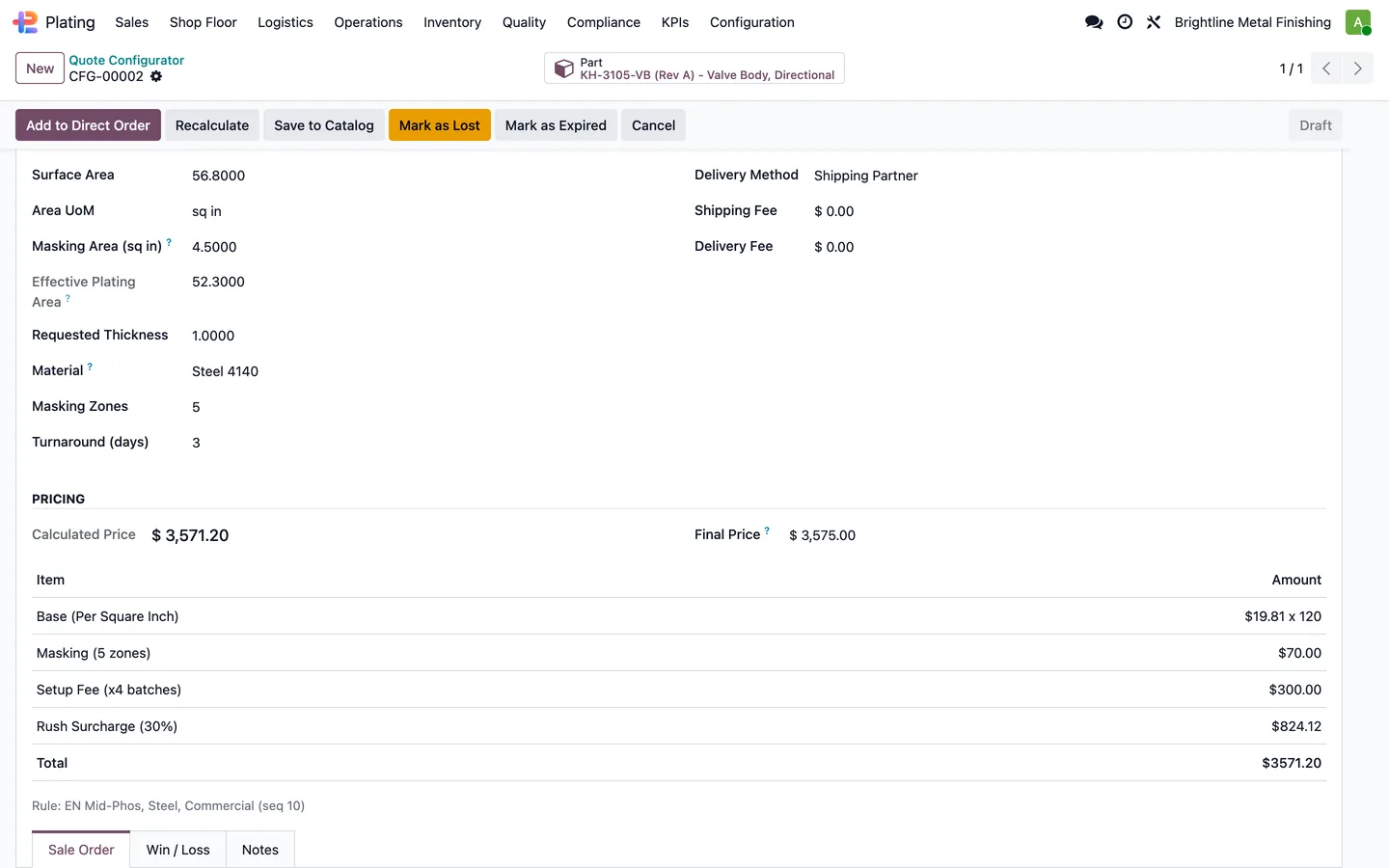Open the Configuration menu
This screenshot has height=868, width=1389.
752,22
